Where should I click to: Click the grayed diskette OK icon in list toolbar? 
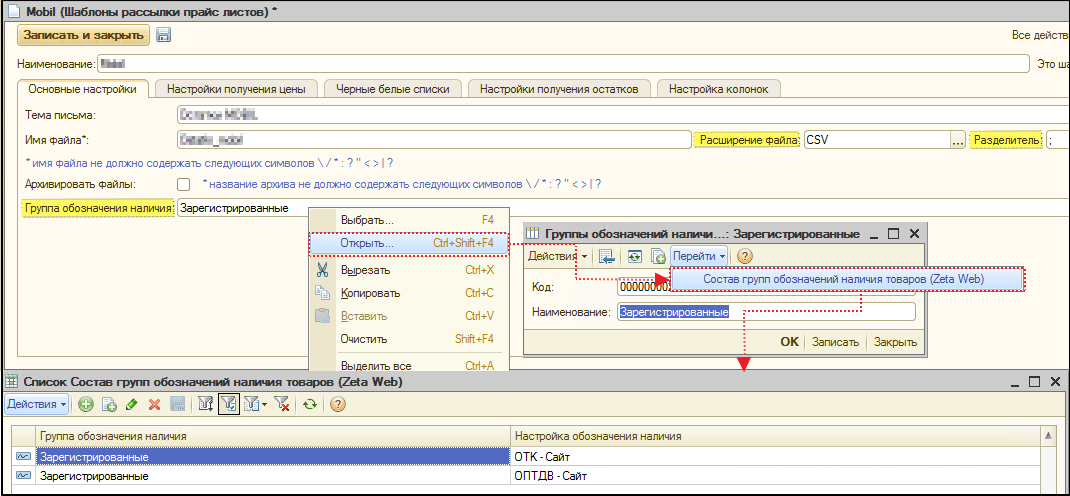[177, 405]
